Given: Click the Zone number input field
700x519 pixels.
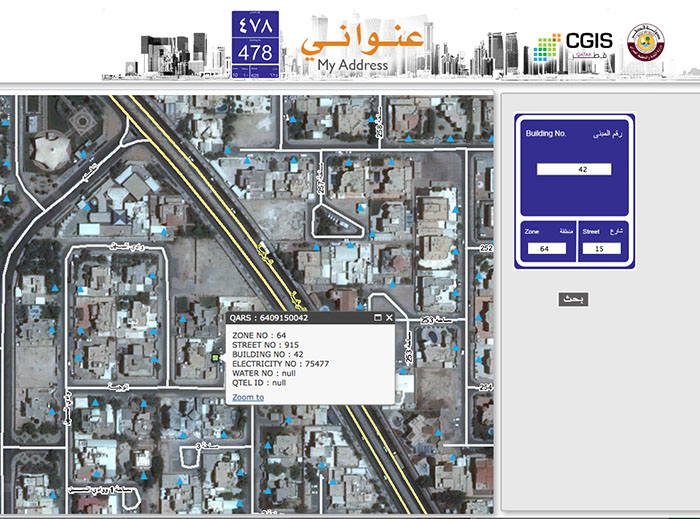Looking at the screenshot, I should tap(545, 248).
